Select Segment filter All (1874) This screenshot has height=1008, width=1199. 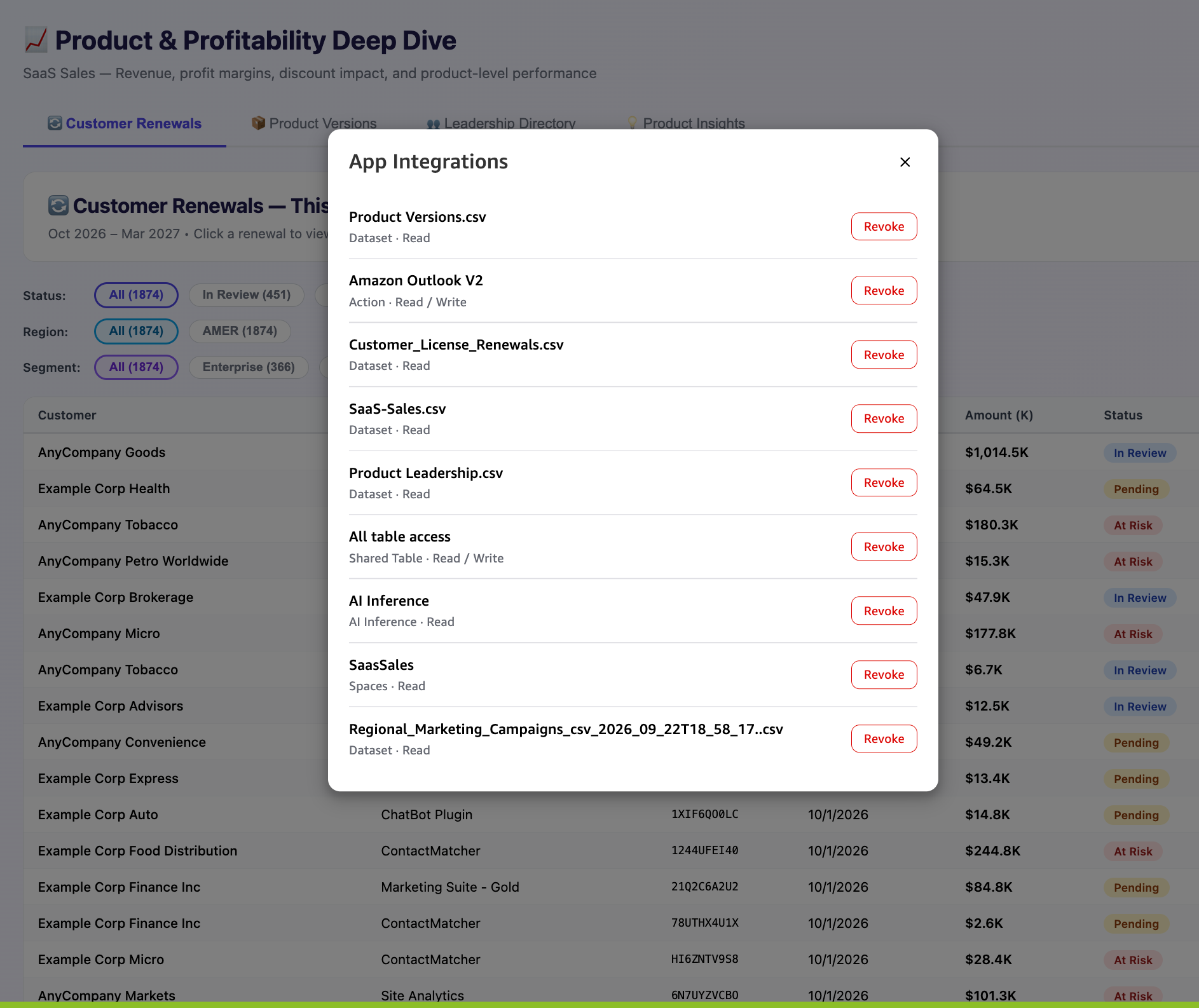click(x=136, y=367)
